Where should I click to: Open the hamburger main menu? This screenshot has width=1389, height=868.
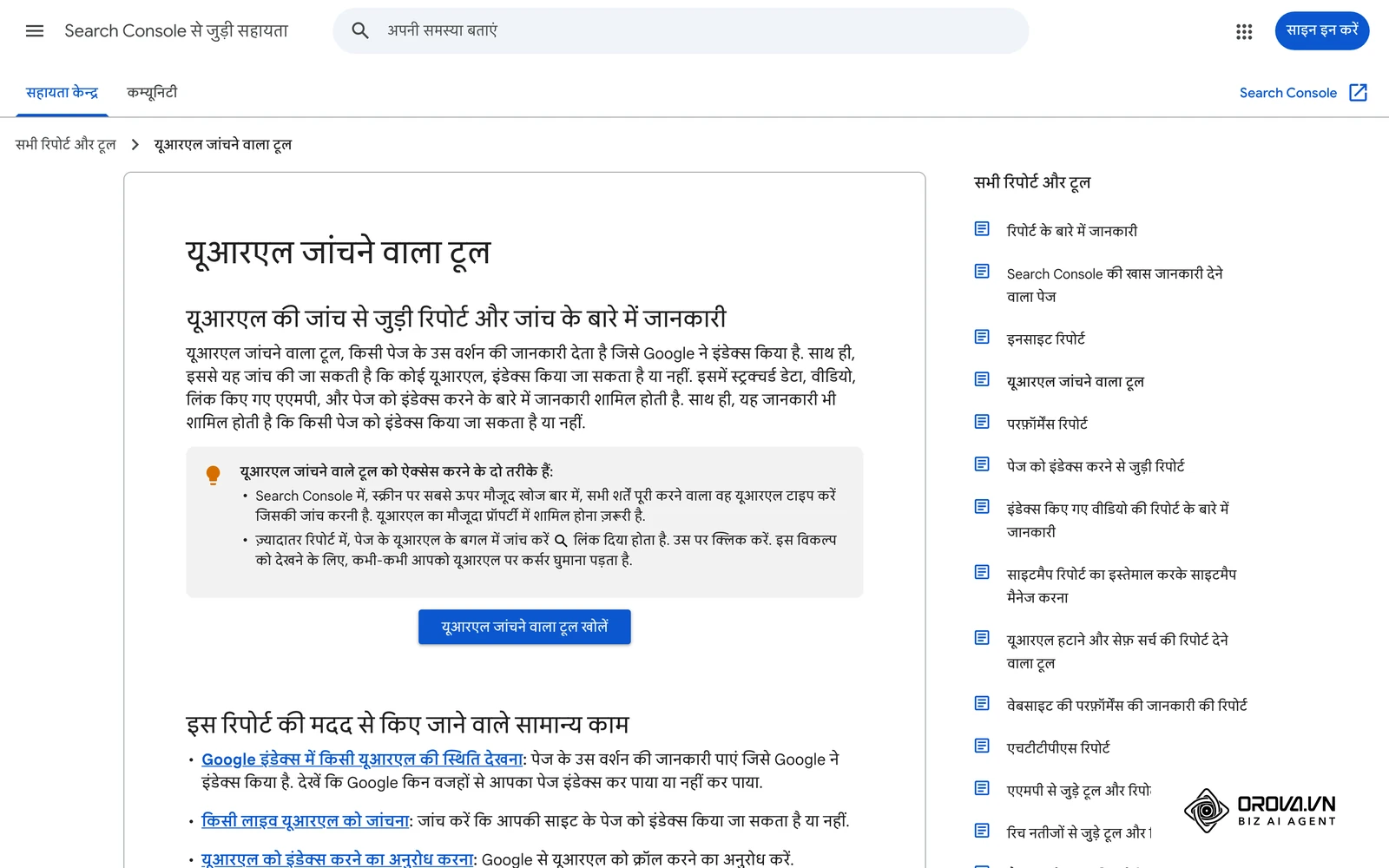[35, 31]
